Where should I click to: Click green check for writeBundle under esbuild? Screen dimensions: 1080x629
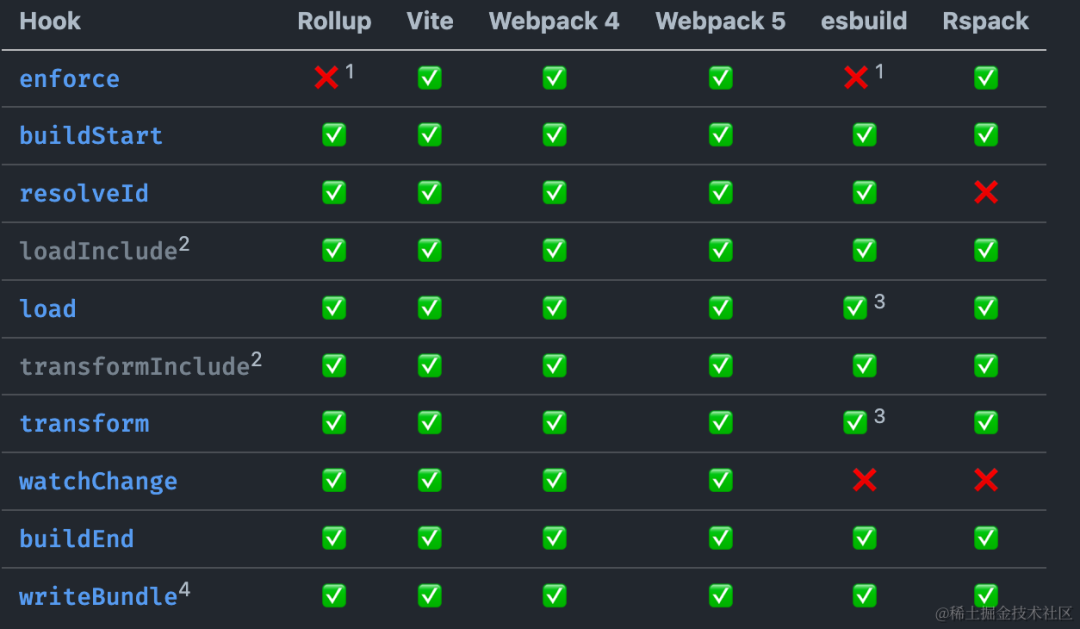tap(864, 595)
